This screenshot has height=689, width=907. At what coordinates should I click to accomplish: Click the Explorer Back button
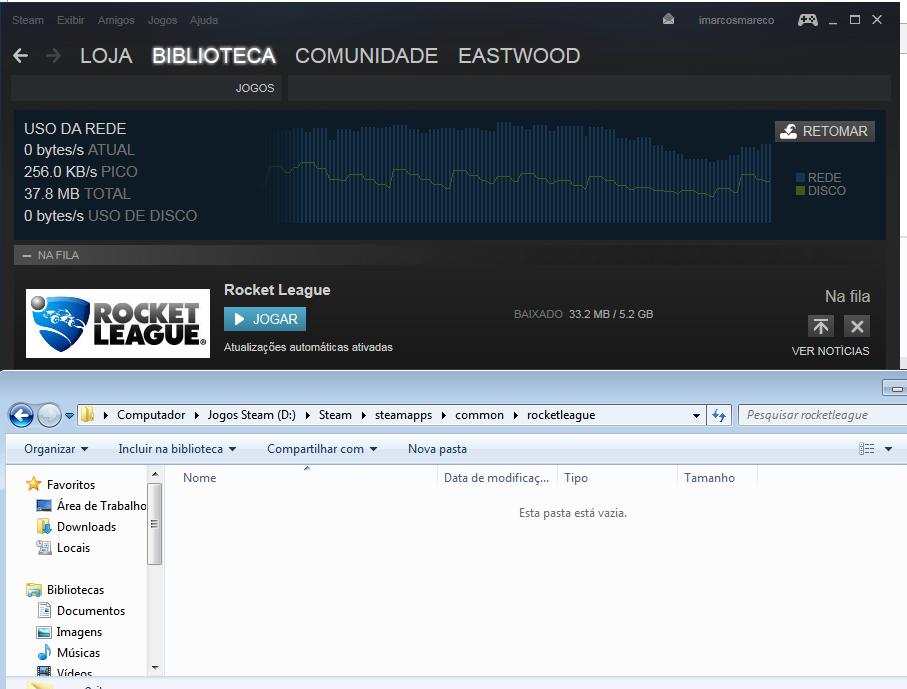pos(21,415)
